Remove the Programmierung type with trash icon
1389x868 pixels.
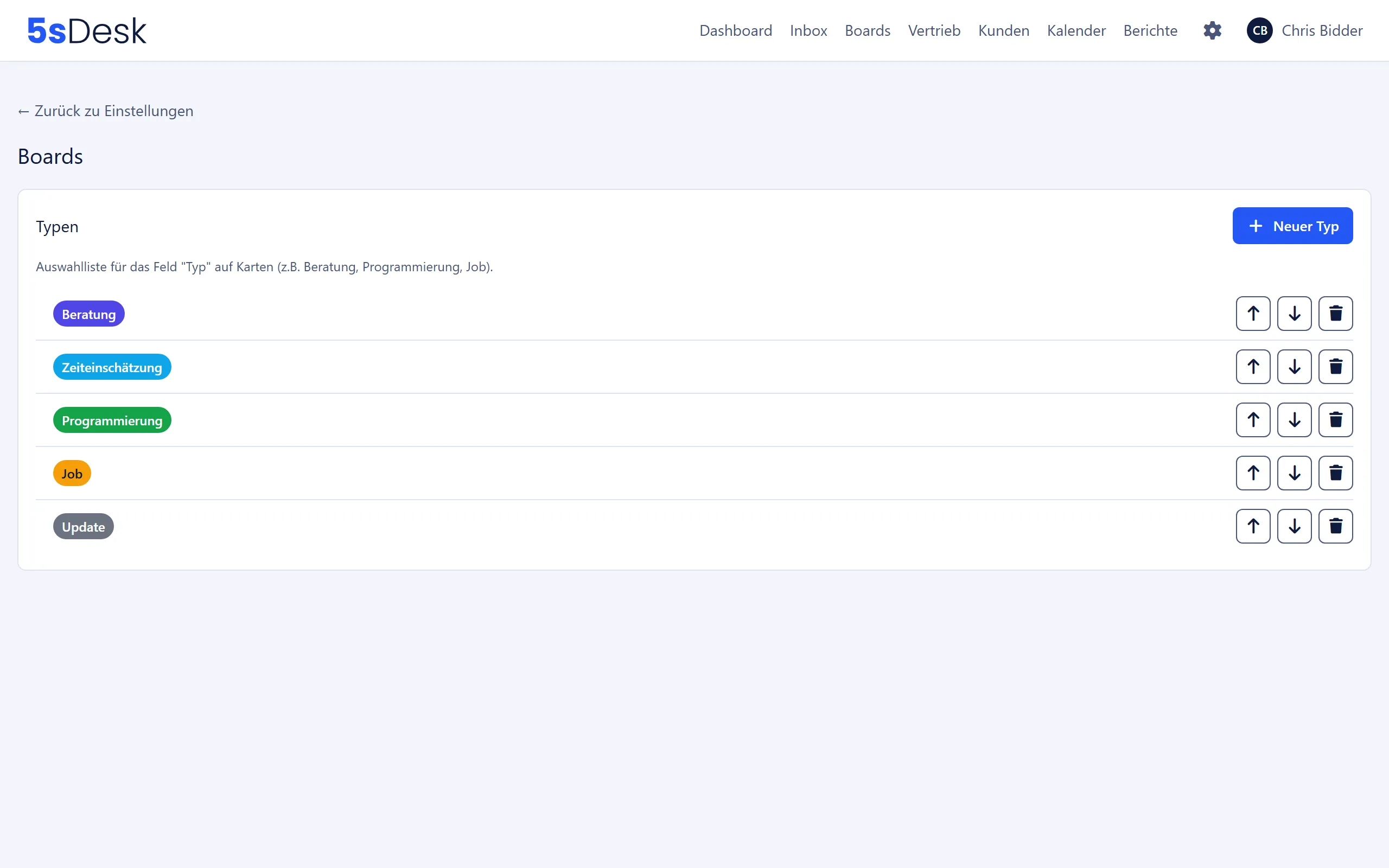[1335, 420]
